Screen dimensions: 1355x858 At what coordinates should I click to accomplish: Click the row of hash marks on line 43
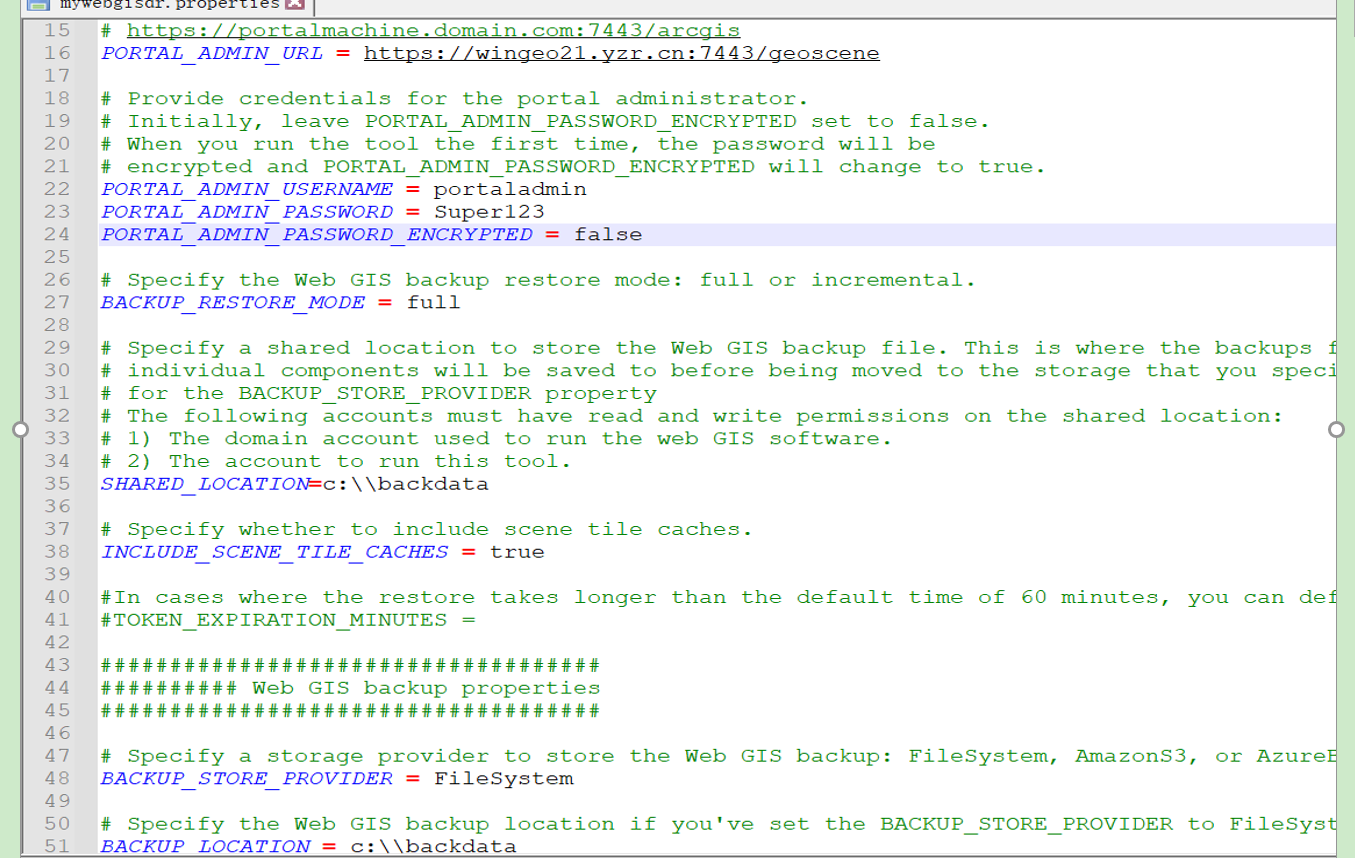click(350, 665)
